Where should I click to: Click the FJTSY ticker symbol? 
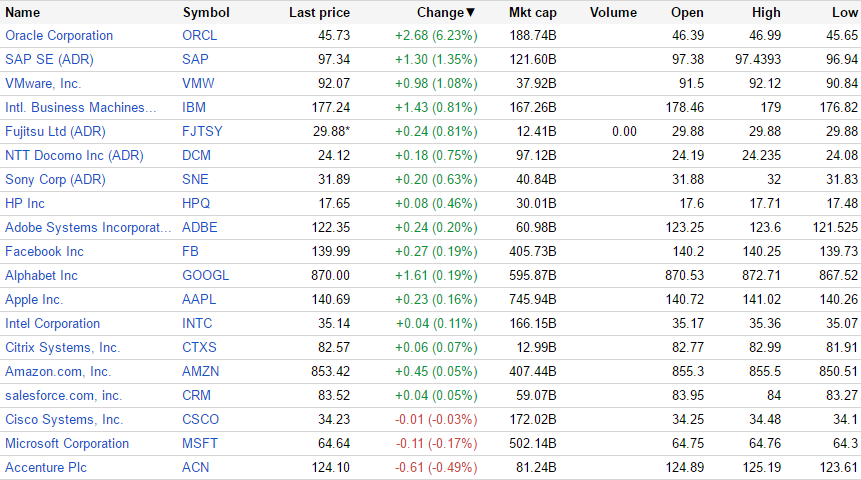202,132
